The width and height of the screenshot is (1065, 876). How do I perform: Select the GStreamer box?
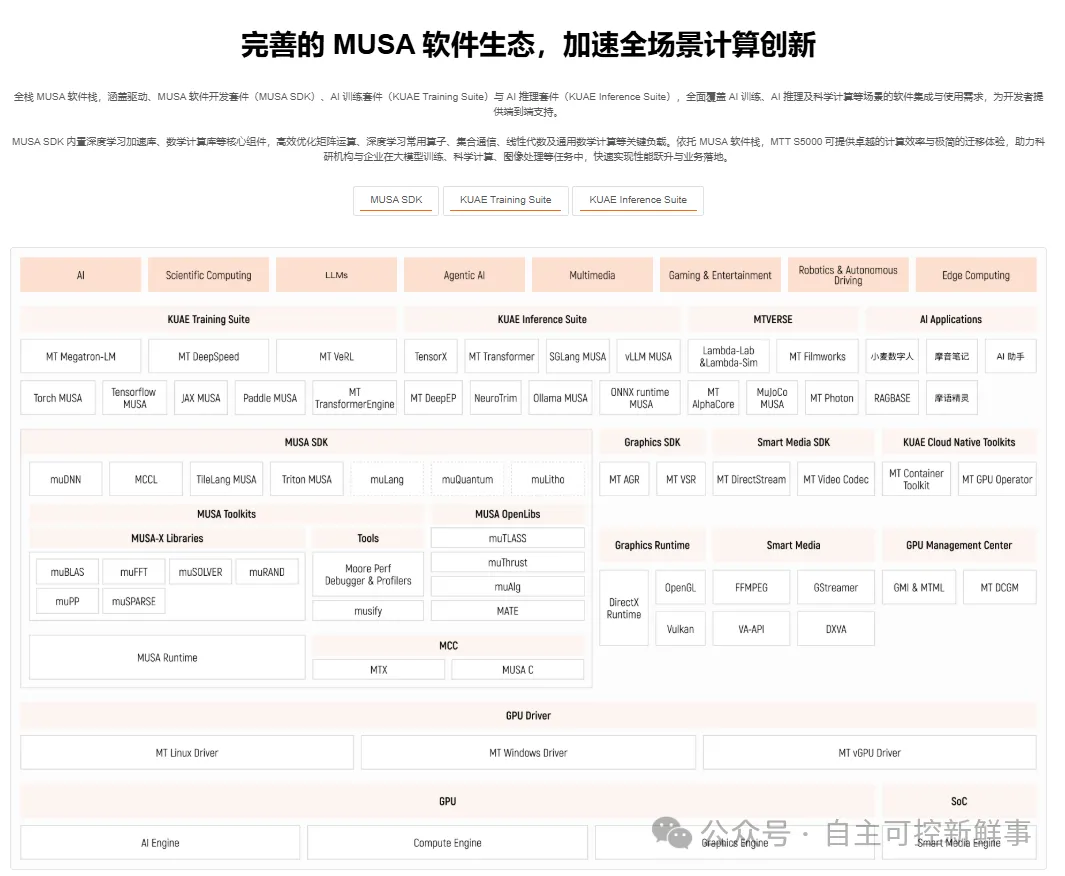[836, 587]
